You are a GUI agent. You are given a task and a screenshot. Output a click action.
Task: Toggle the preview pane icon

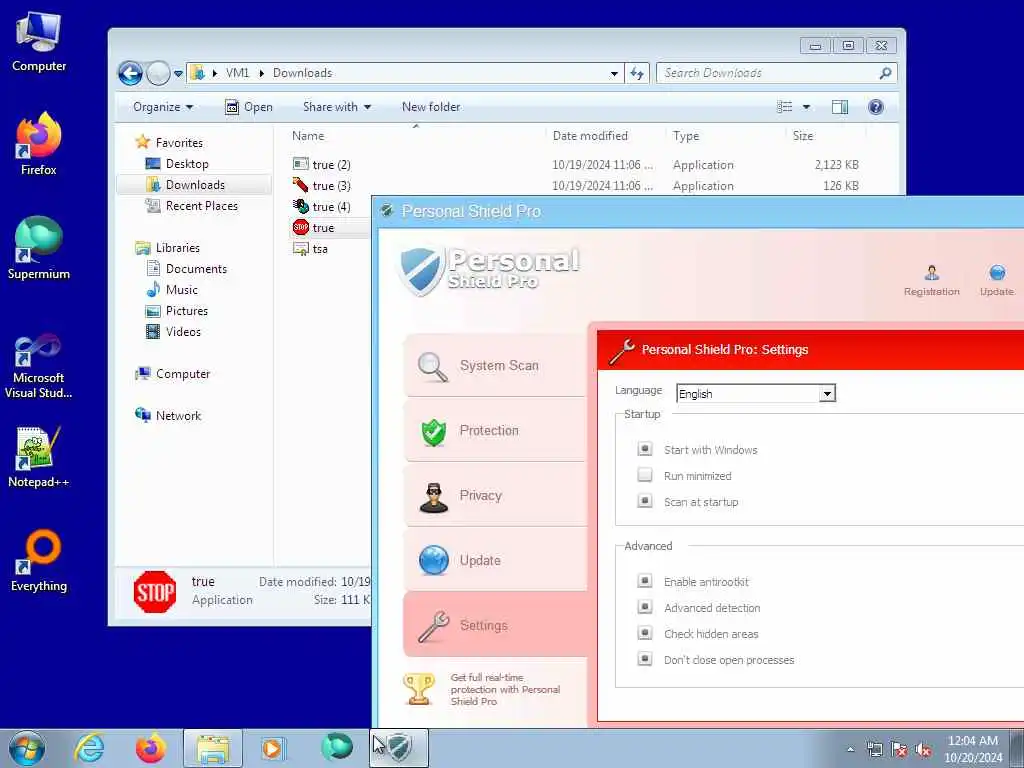point(840,107)
